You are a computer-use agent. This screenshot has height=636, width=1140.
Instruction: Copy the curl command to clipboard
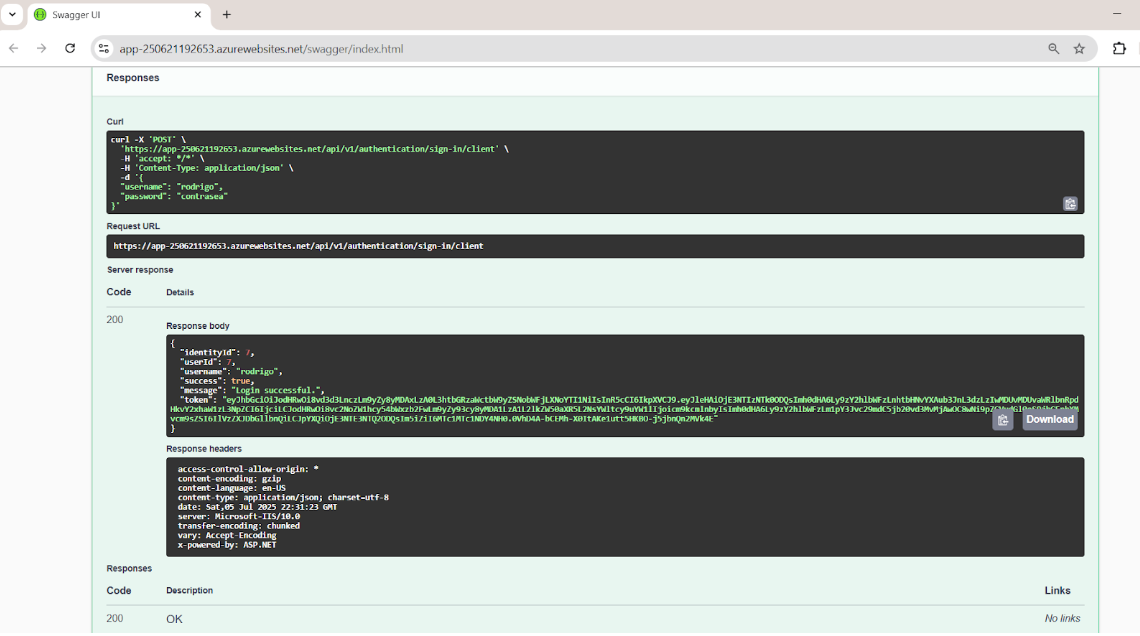(1070, 204)
